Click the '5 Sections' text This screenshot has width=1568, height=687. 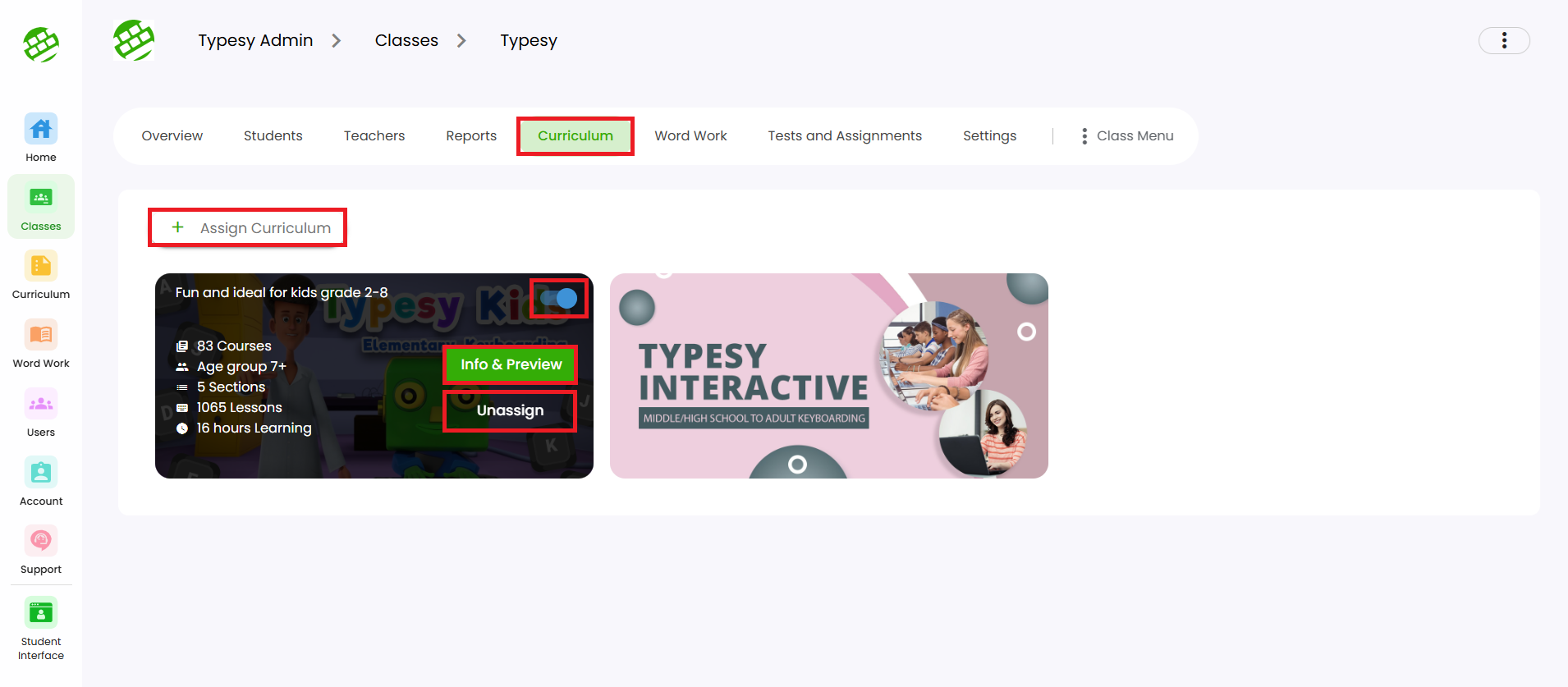(232, 387)
